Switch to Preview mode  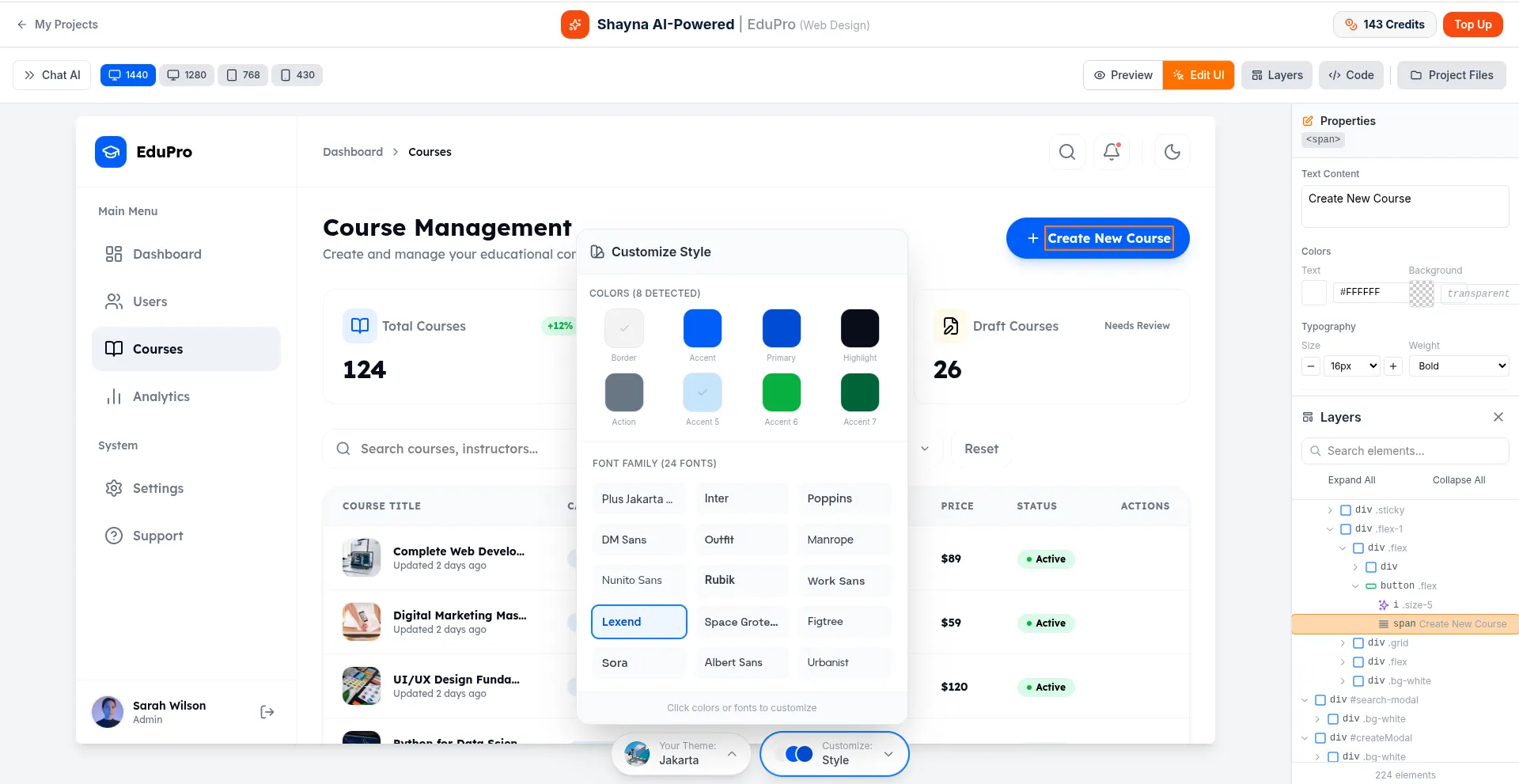(1123, 75)
